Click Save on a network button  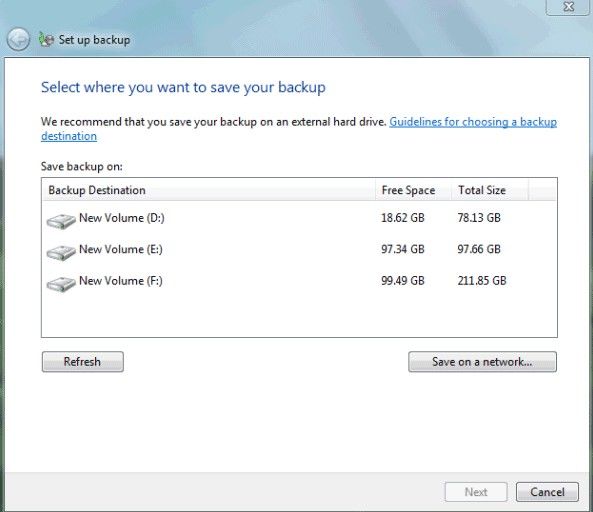(x=482, y=362)
